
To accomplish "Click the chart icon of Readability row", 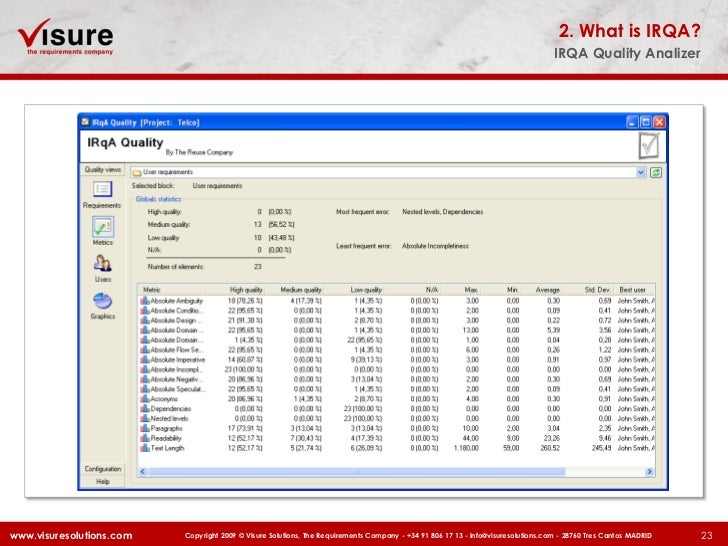I will click(145, 438).
